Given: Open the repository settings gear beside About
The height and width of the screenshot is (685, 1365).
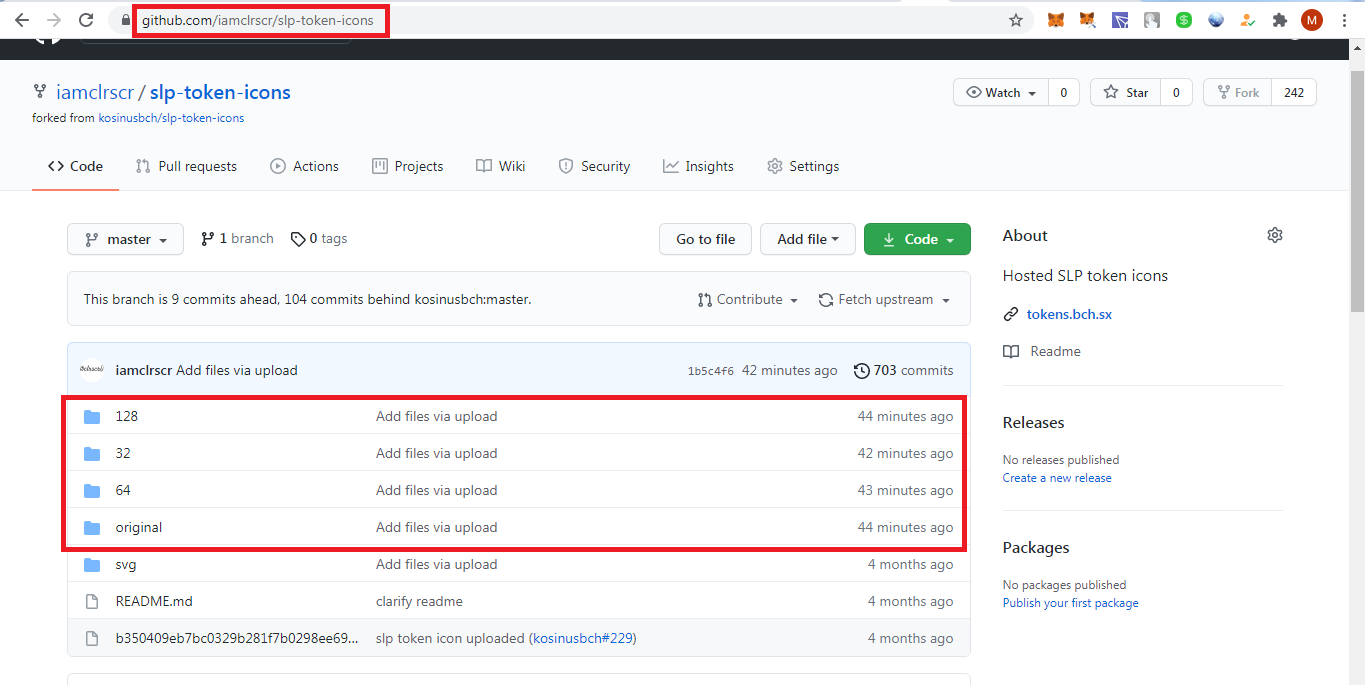Looking at the screenshot, I should (1274, 235).
